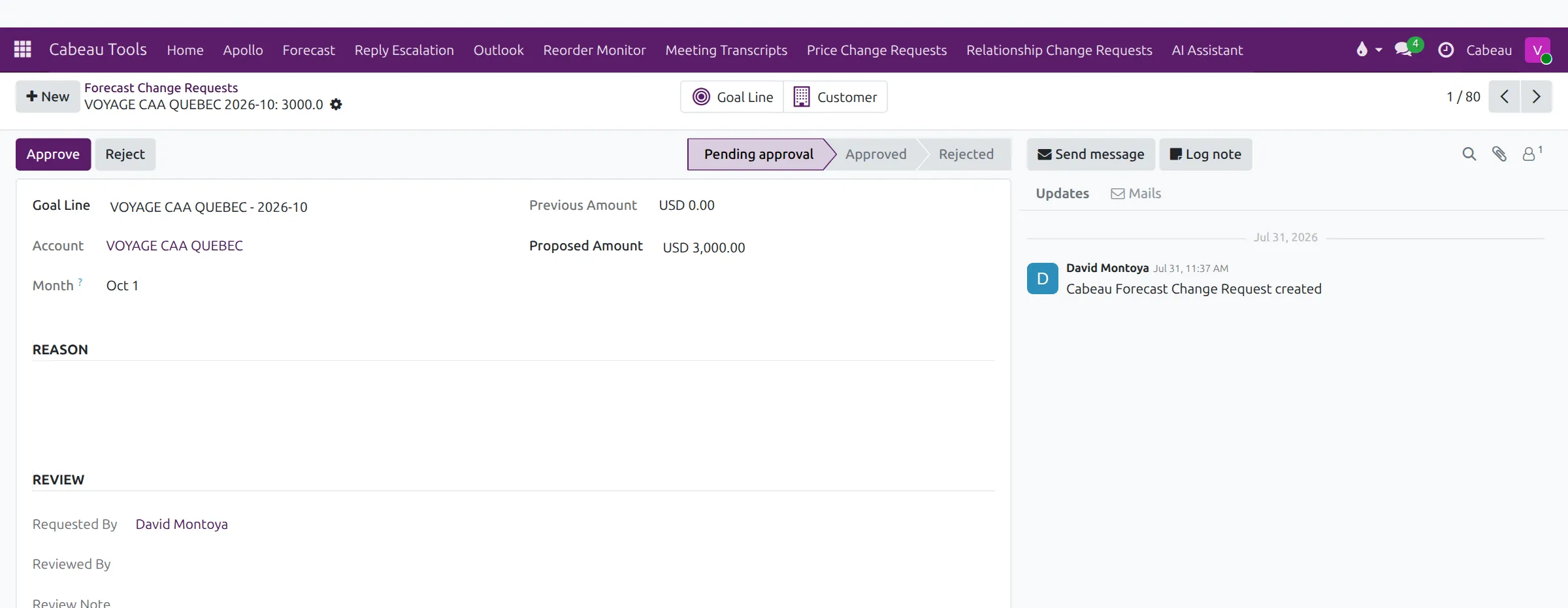The height and width of the screenshot is (608, 1568).
Task: Attach files using the paperclip icon
Action: point(1499,154)
